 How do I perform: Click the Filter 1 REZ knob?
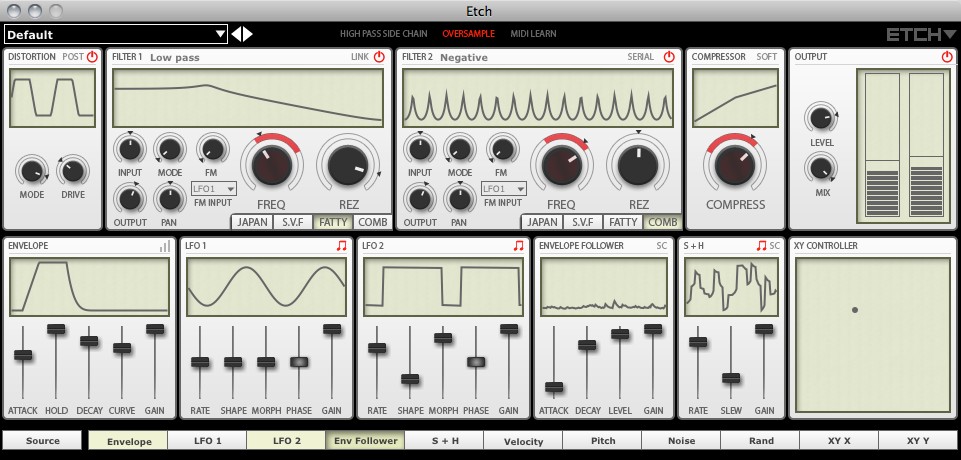348,165
